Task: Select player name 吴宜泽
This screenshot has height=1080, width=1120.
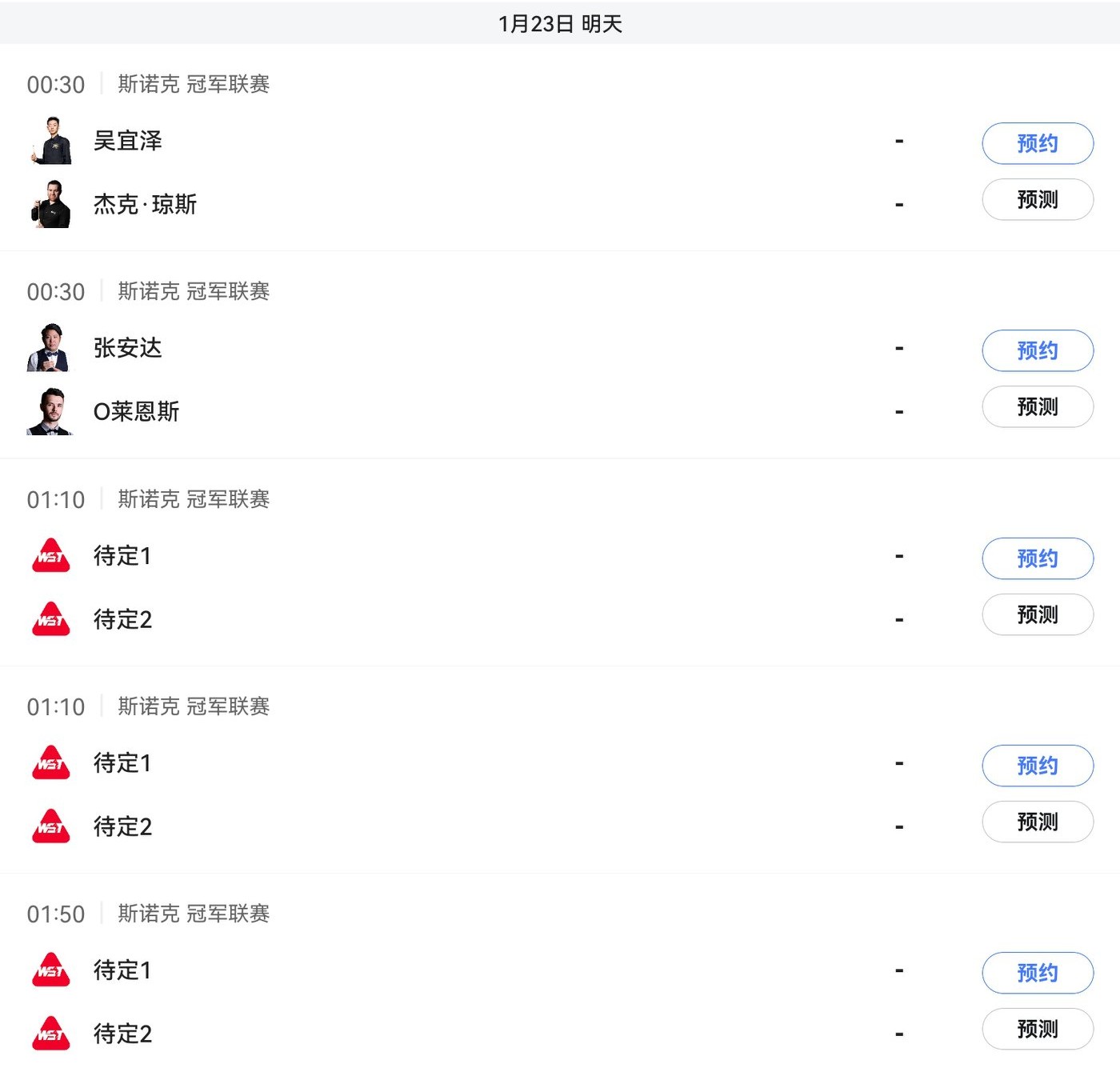Action: [x=128, y=141]
